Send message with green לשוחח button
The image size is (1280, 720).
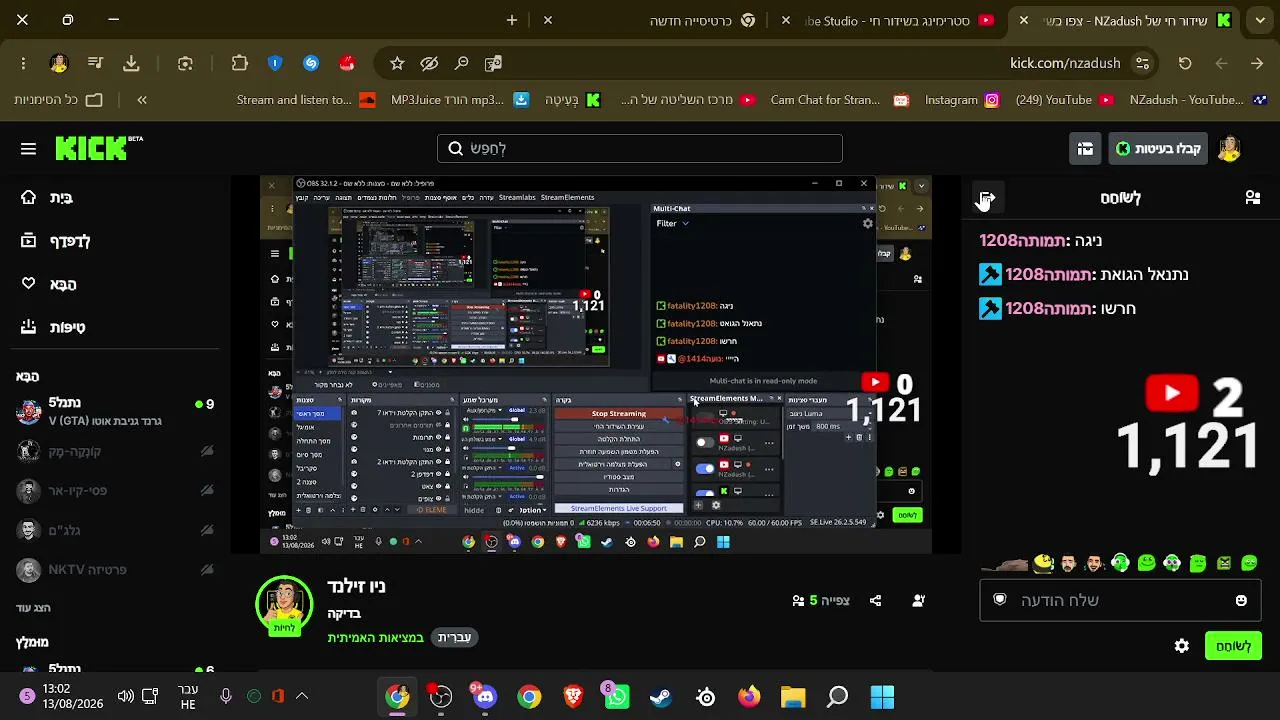pyautogui.click(x=1233, y=646)
